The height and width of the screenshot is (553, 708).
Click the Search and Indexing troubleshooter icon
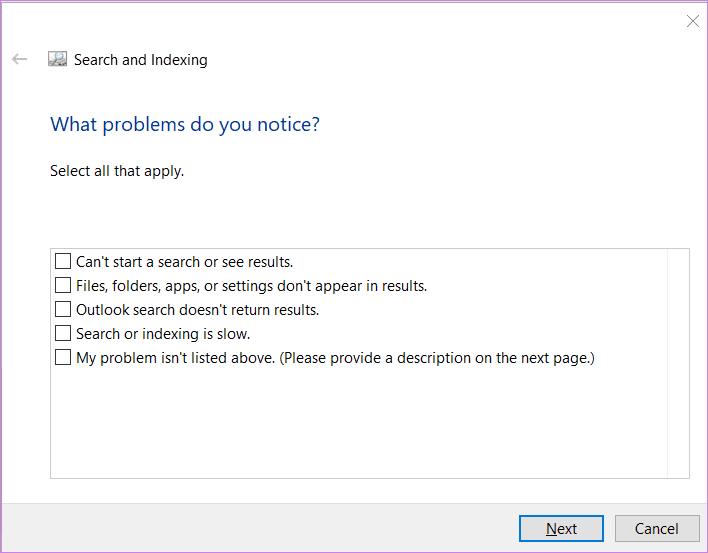tap(57, 59)
